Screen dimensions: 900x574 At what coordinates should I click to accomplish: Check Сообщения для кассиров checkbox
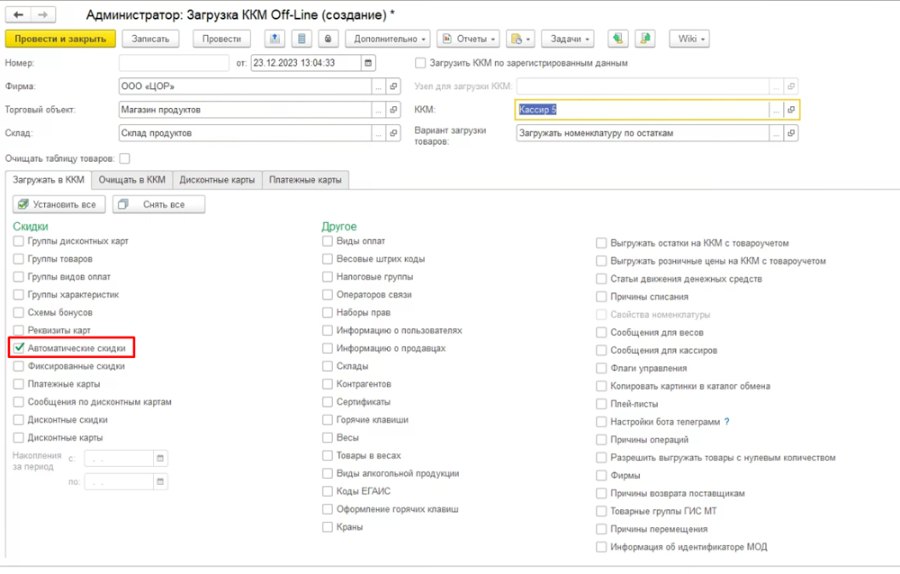click(x=601, y=350)
